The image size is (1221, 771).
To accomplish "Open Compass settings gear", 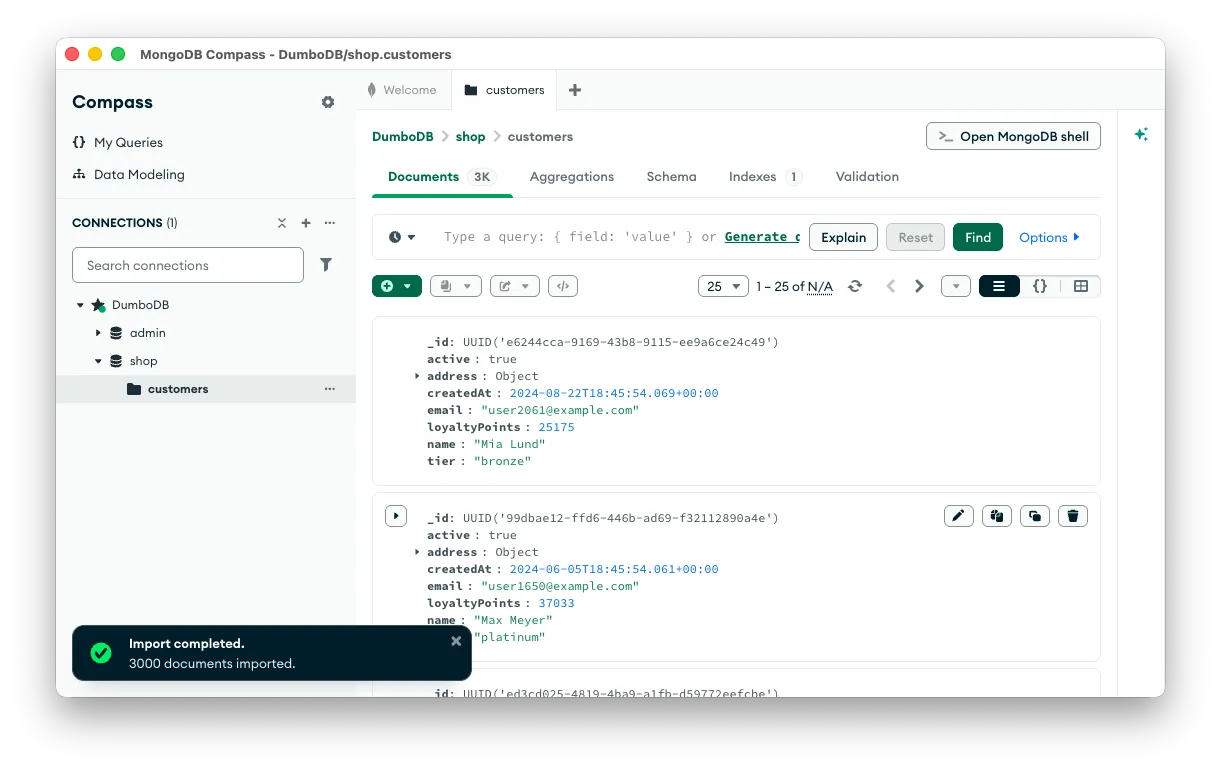I will [x=328, y=102].
